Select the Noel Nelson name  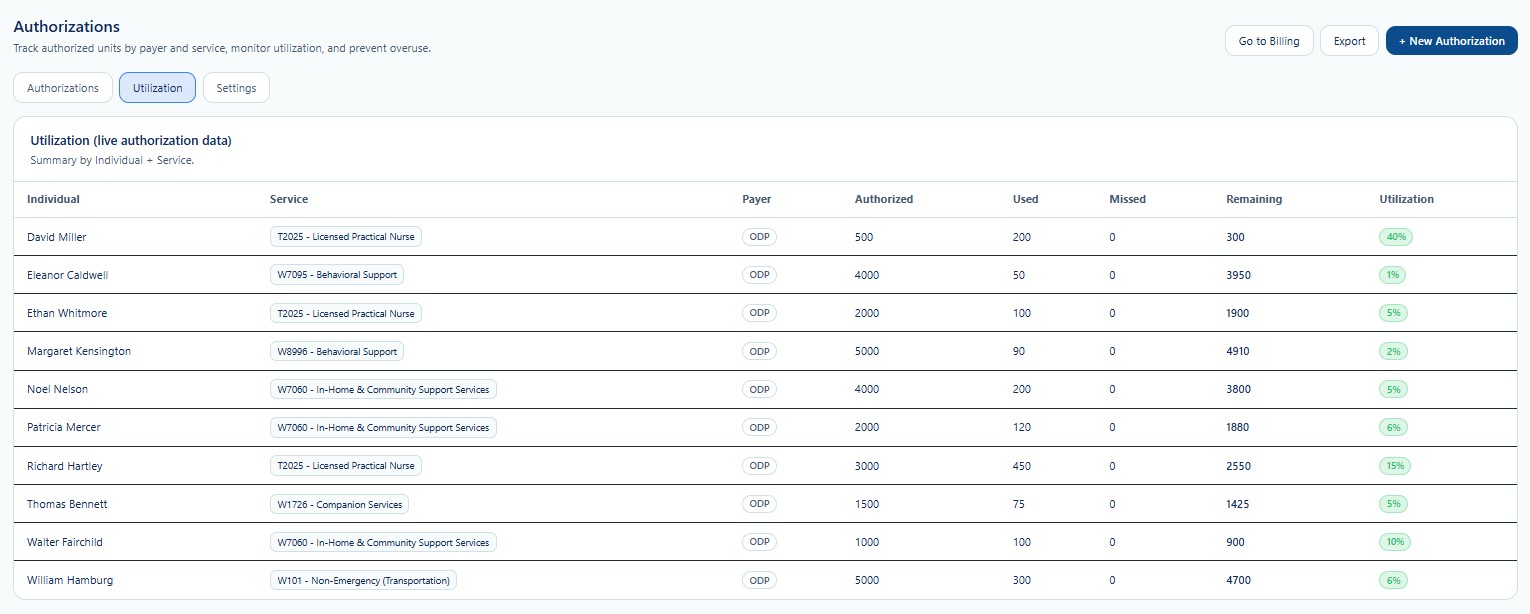[58, 389]
